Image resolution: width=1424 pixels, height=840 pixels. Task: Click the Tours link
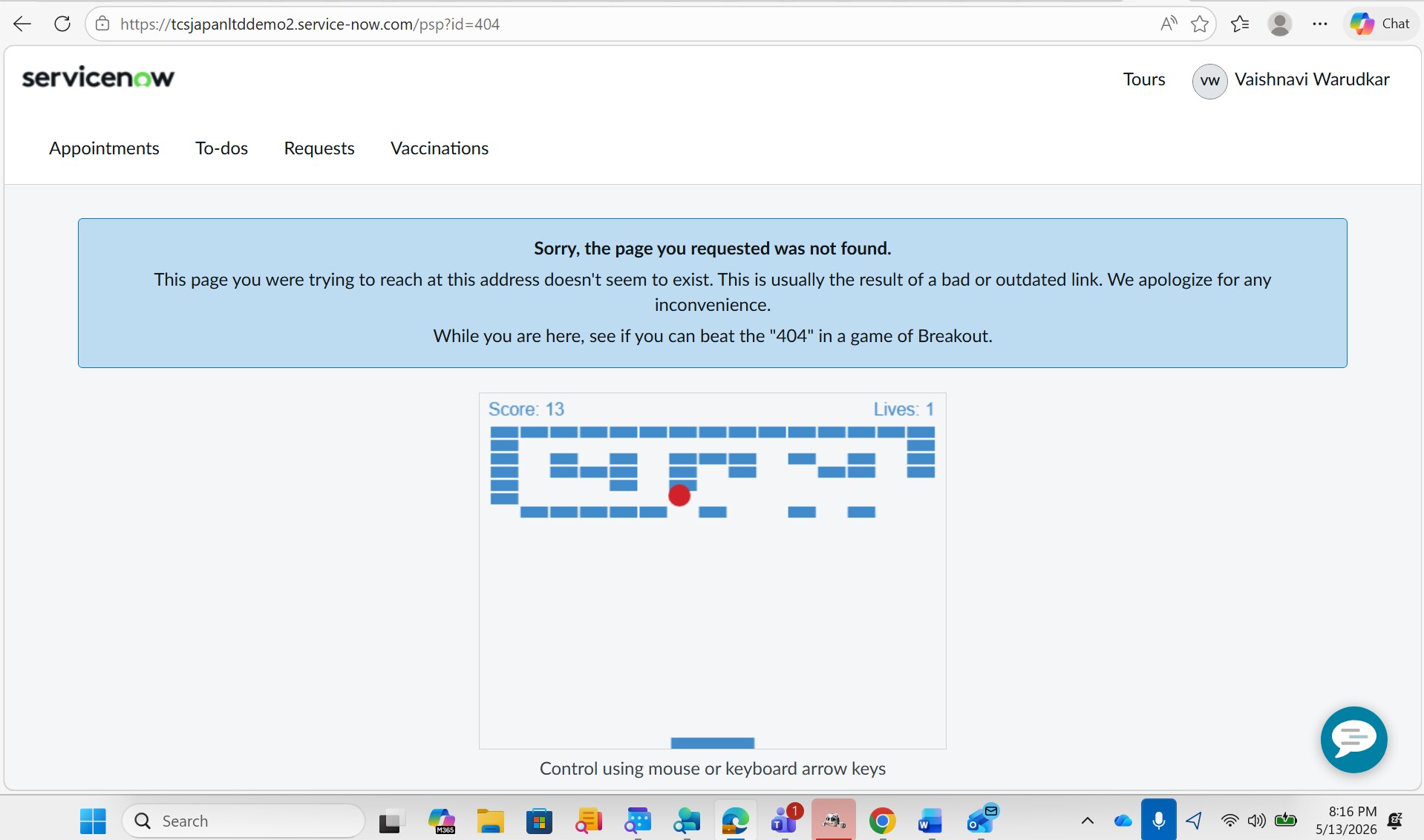pyautogui.click(x=1144, y=79)
